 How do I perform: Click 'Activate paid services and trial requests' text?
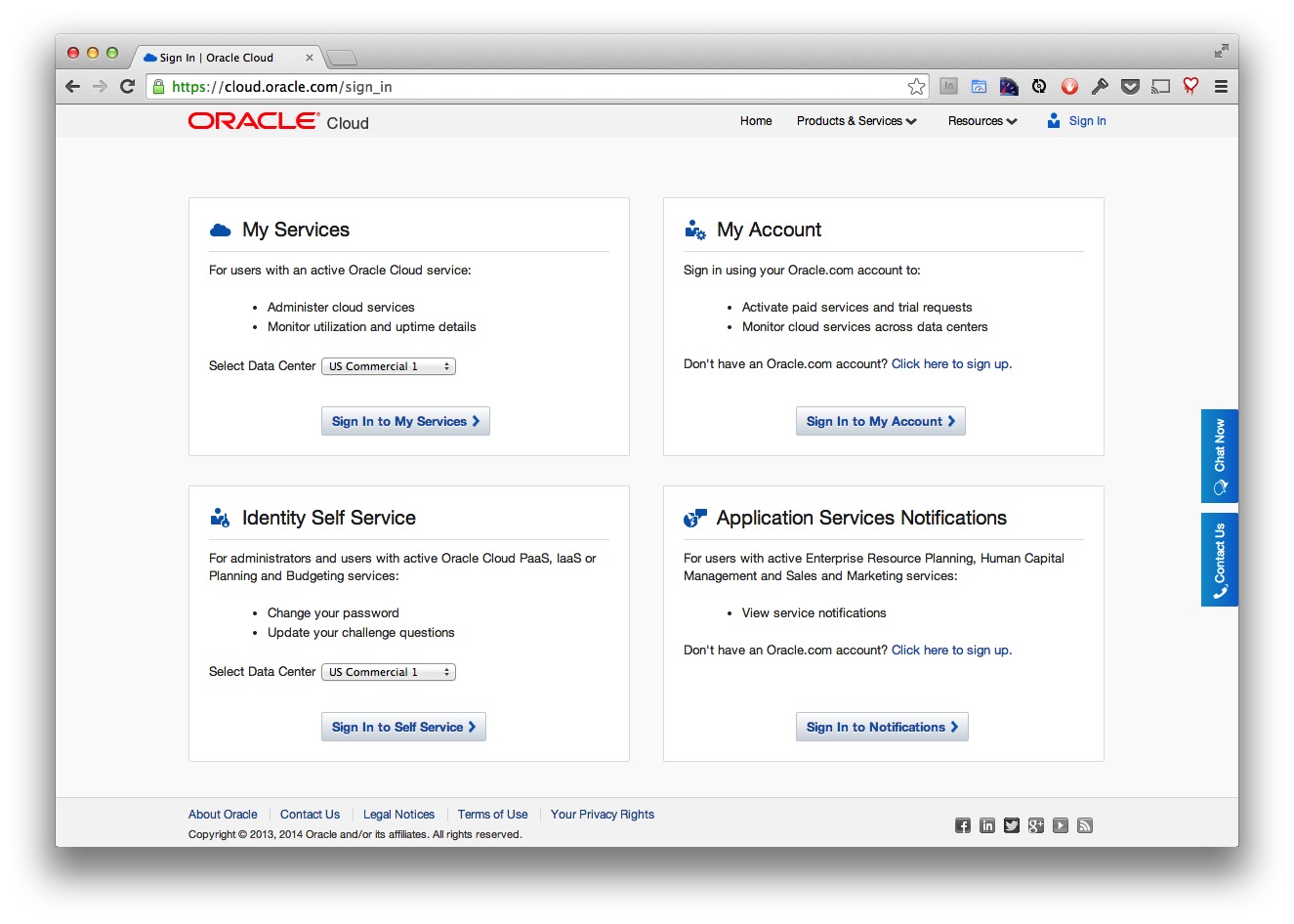857,308
